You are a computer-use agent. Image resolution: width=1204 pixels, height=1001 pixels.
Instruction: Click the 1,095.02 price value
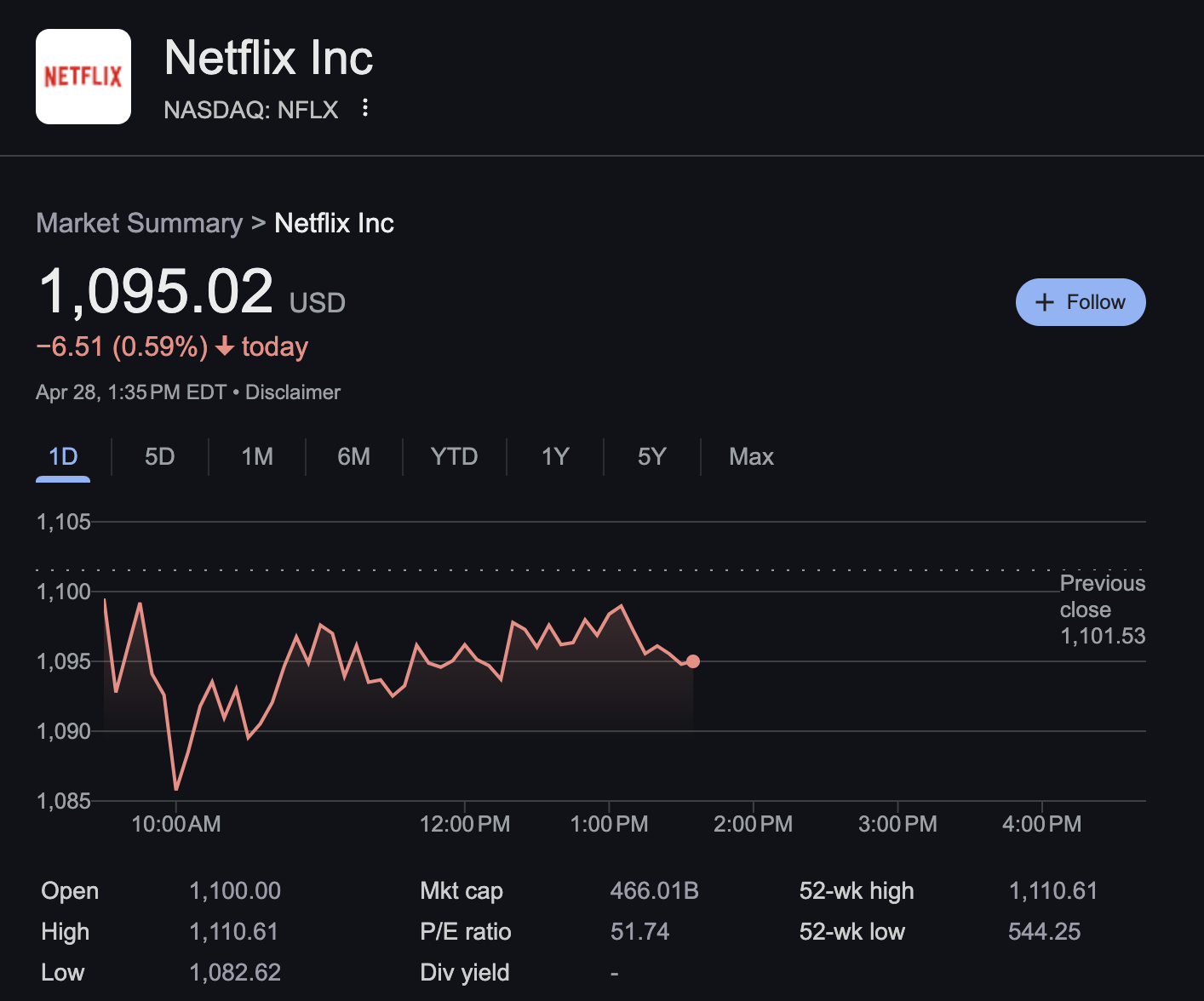coord(156,291)
